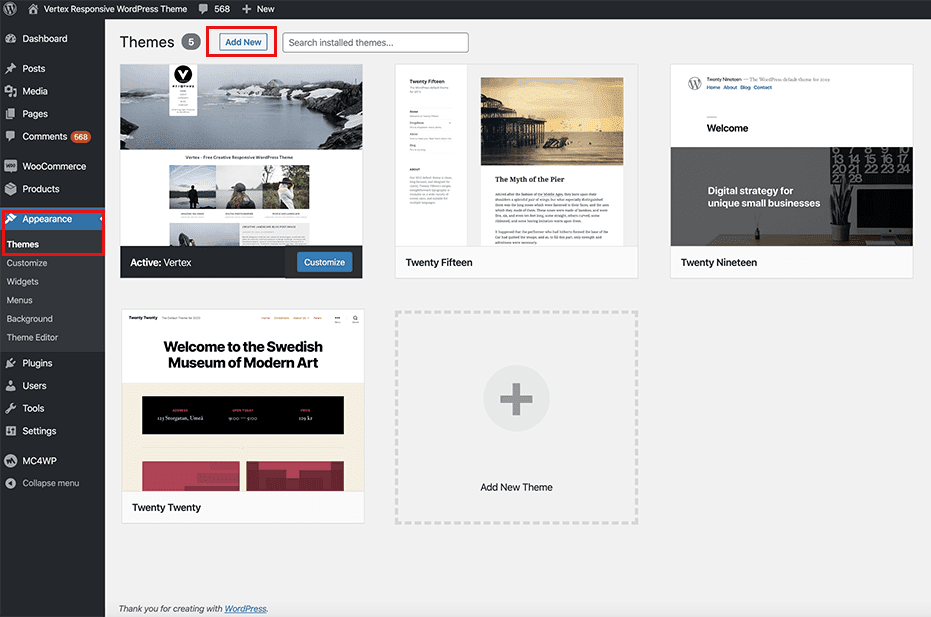Click the Comments bubble icon in sidebar
The image size is (931, 617).
[x=11, y=136]
